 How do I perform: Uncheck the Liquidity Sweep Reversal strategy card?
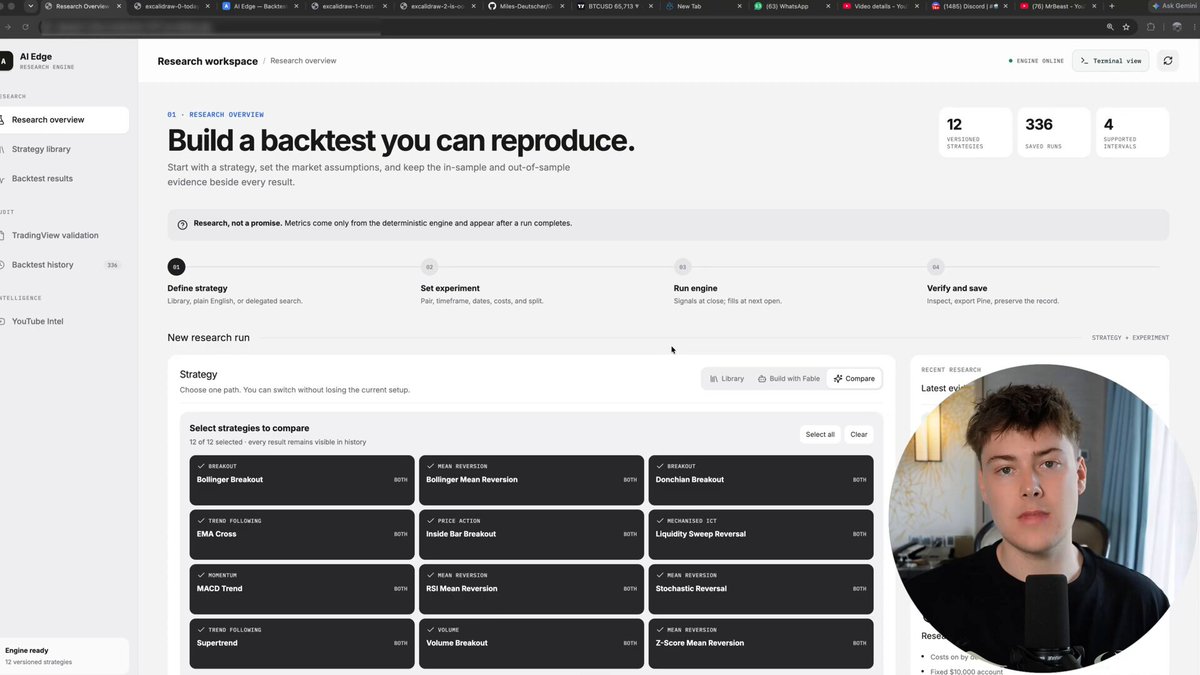(x=761, y=535)
